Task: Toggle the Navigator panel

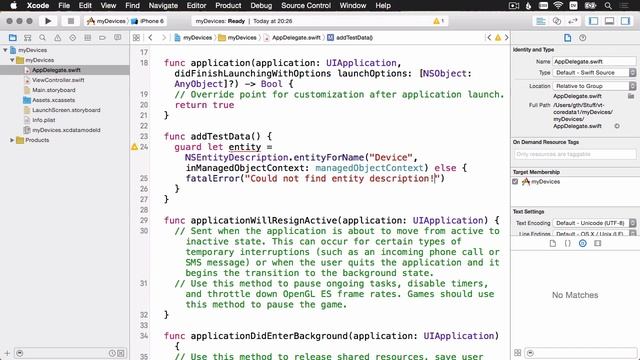Action: coord(593,21)
